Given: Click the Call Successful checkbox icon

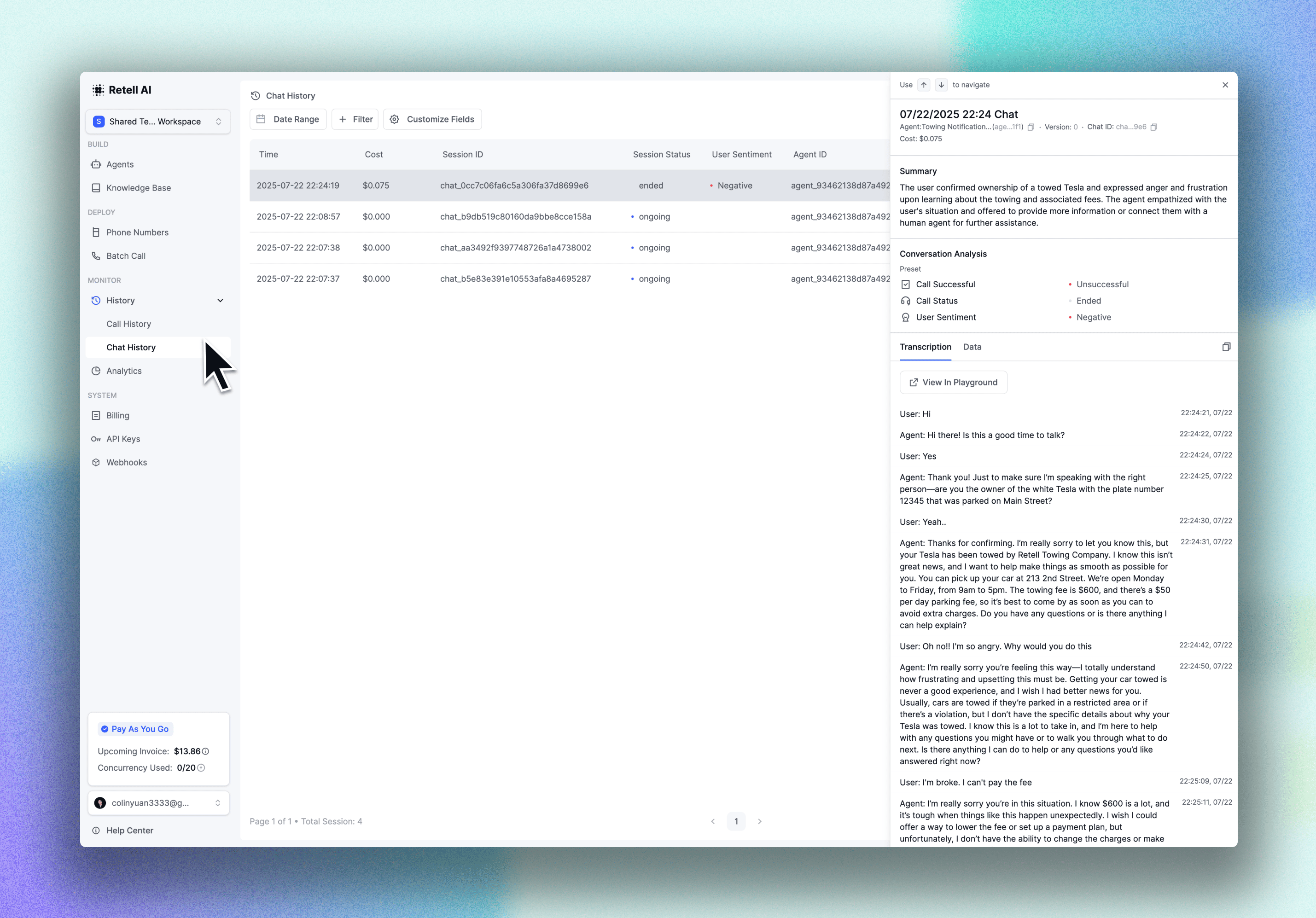Looking at the screenshot, I should 906,285.
